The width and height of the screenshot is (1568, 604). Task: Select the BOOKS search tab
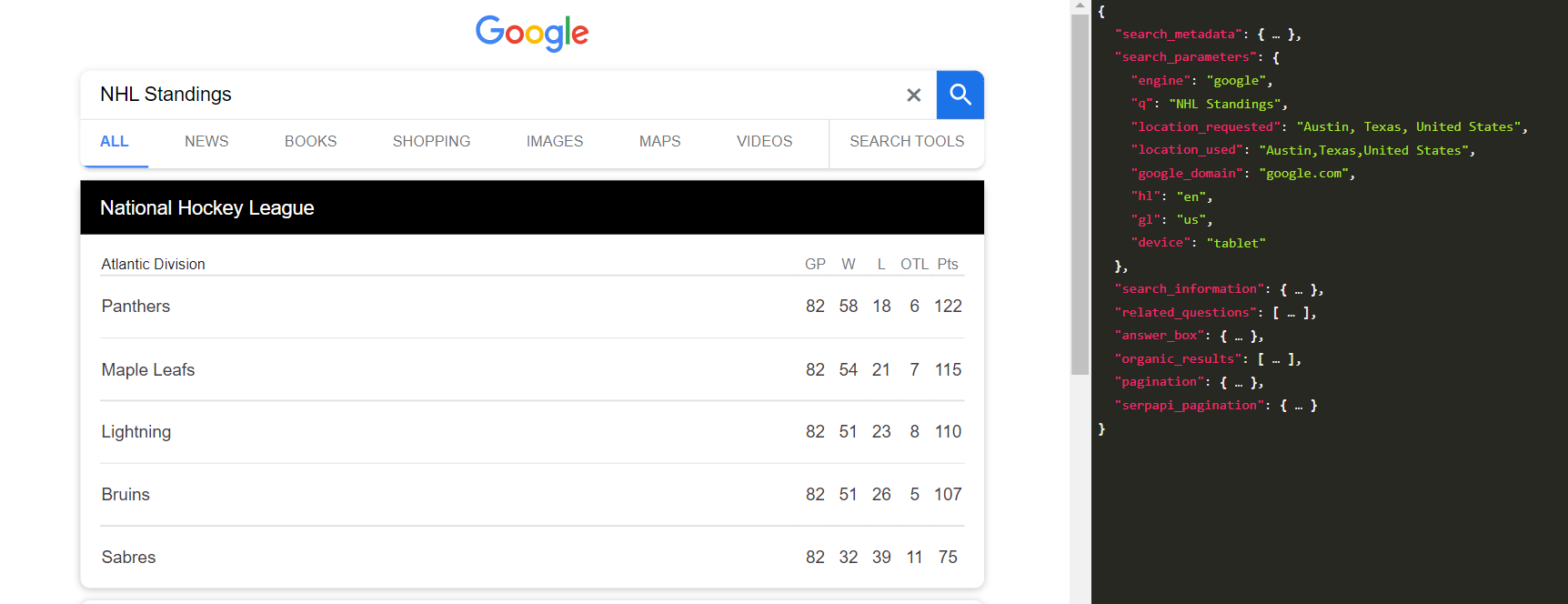pyautogui.click(x=310, y=141)
